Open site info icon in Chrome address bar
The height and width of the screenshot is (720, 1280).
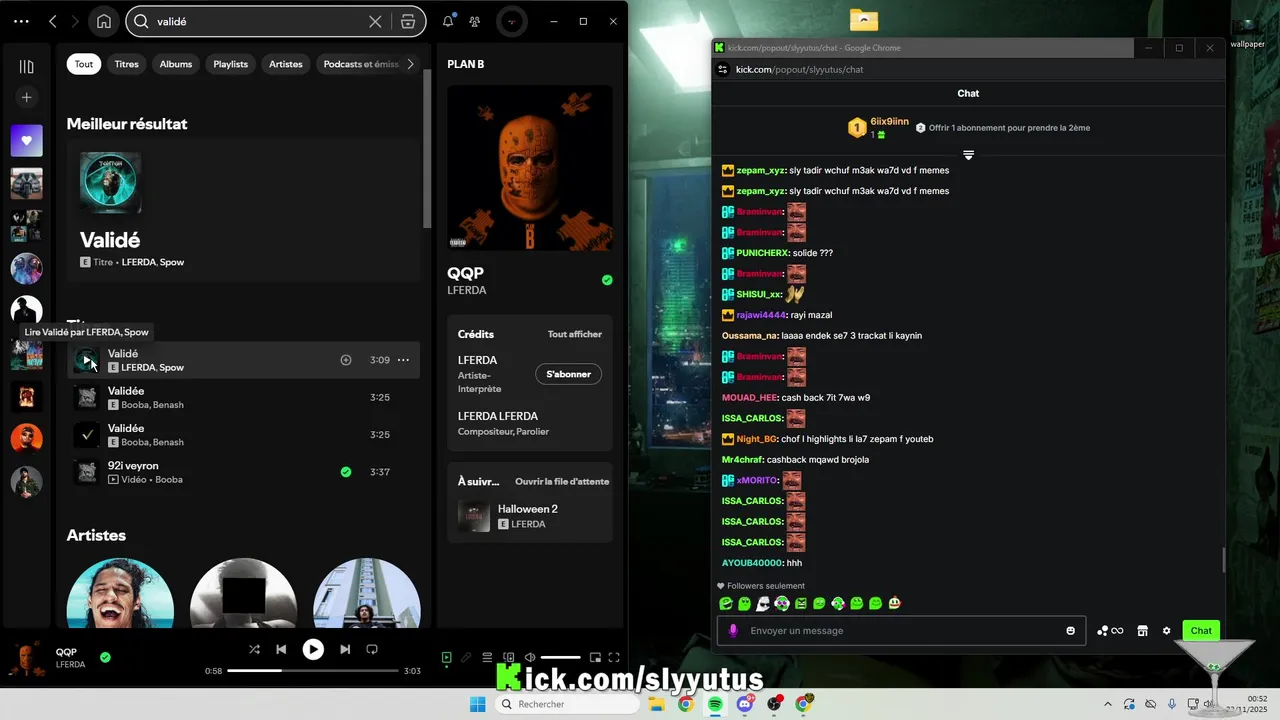coord(723,70)
